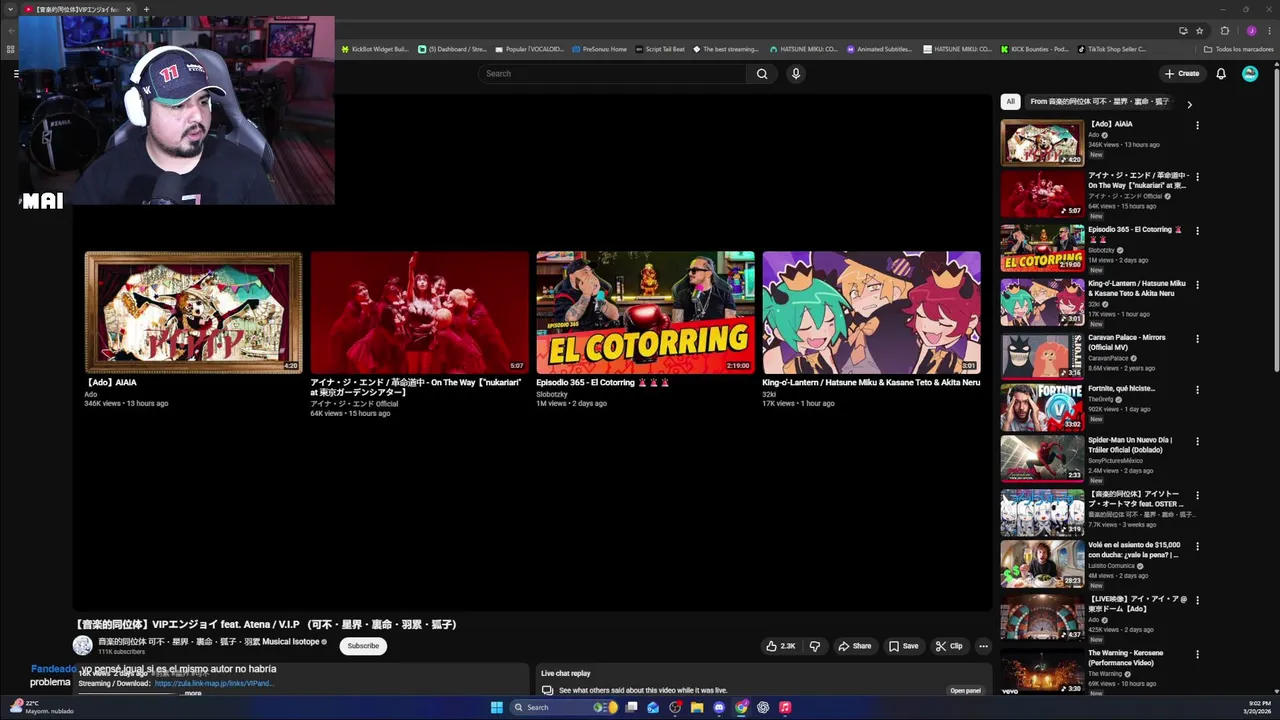Start voice search with the microphone icon

[796, 73]
